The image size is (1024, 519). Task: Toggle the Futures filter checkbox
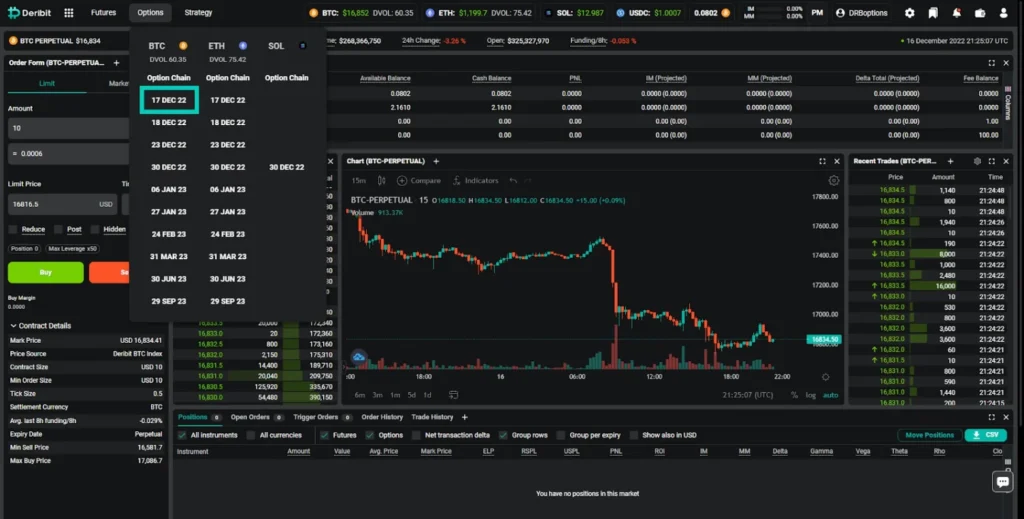pos(325,435)
